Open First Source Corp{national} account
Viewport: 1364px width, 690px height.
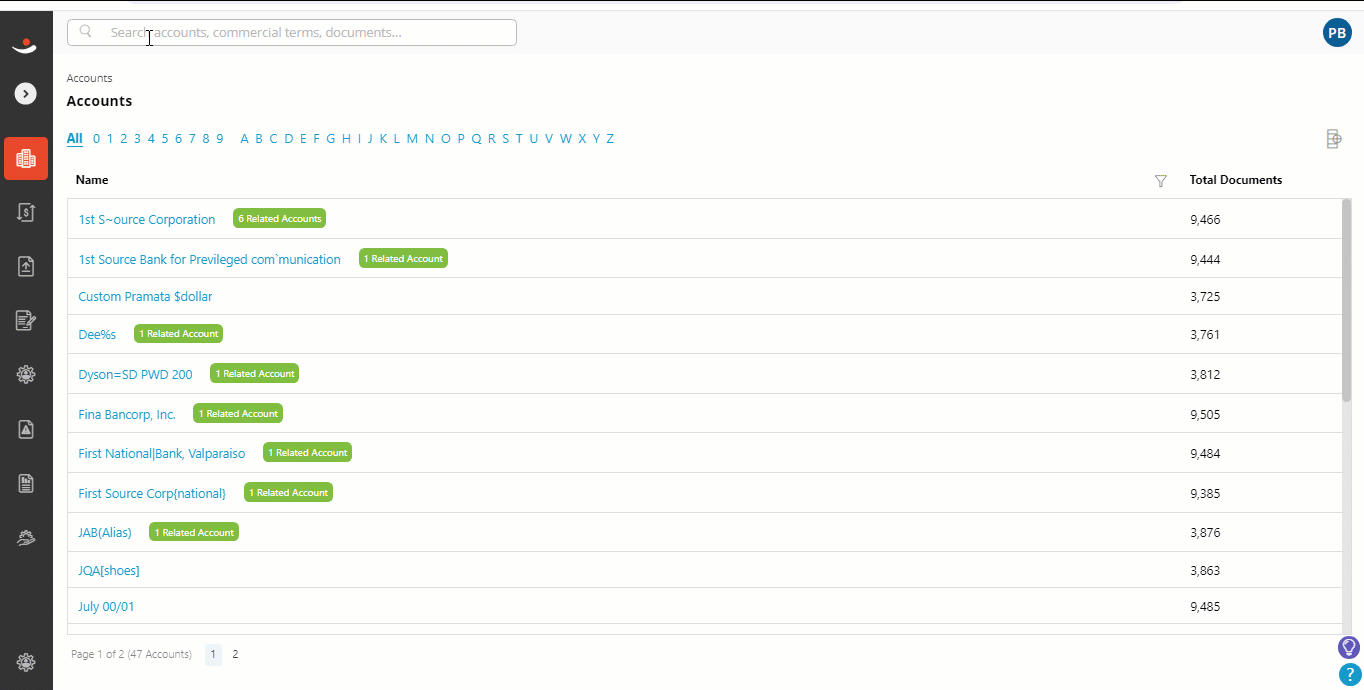152,494
